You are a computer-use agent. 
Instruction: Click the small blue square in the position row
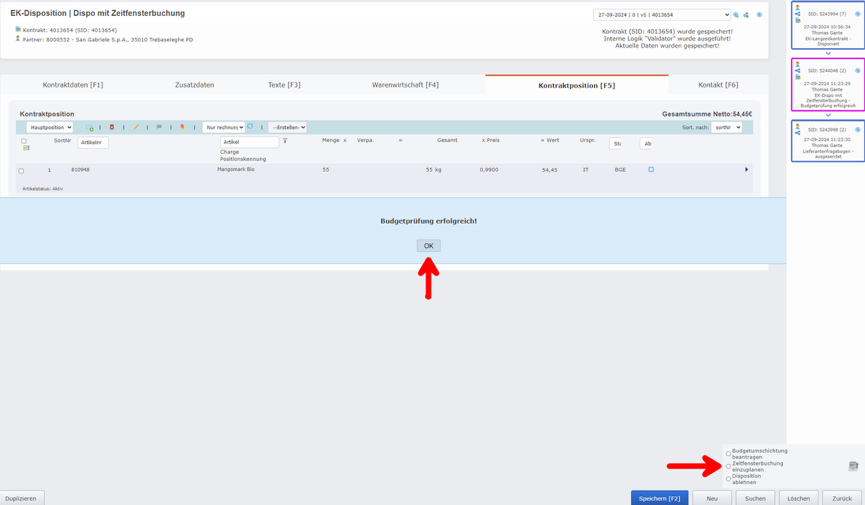point(651,170)
